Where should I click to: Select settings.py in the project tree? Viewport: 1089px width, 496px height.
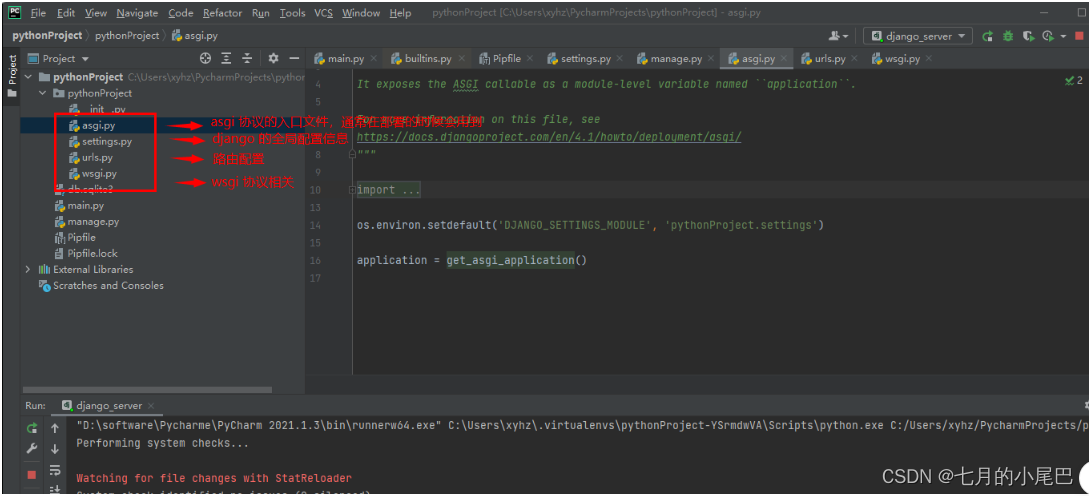[x=106, y=141]
